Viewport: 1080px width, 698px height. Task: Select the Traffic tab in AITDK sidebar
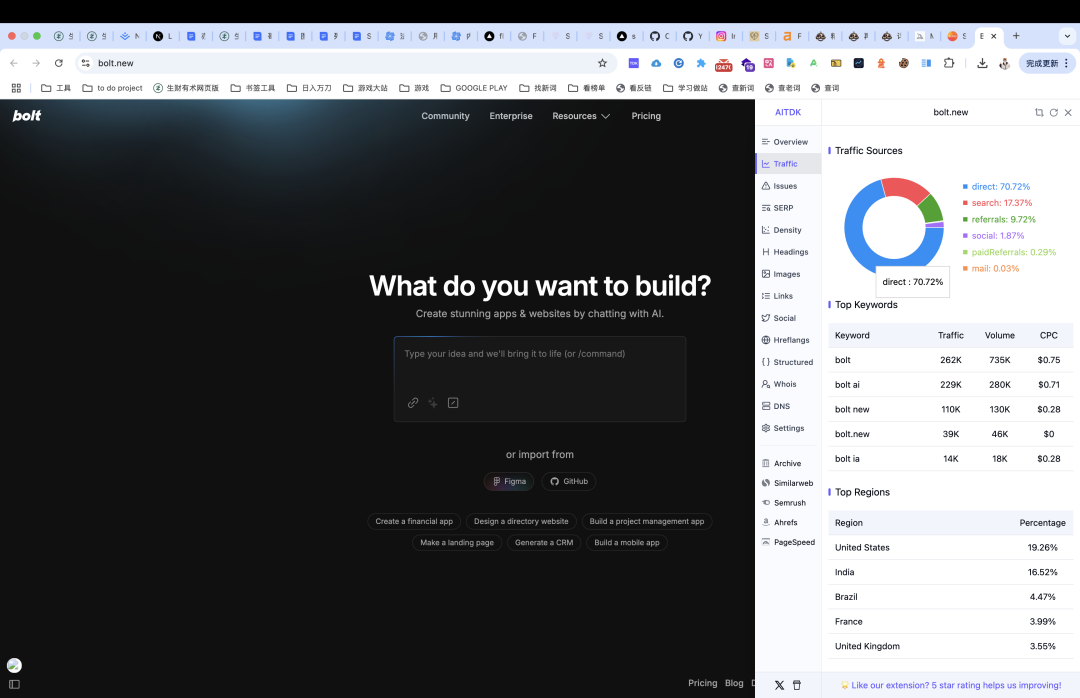[x=788, y=164]
